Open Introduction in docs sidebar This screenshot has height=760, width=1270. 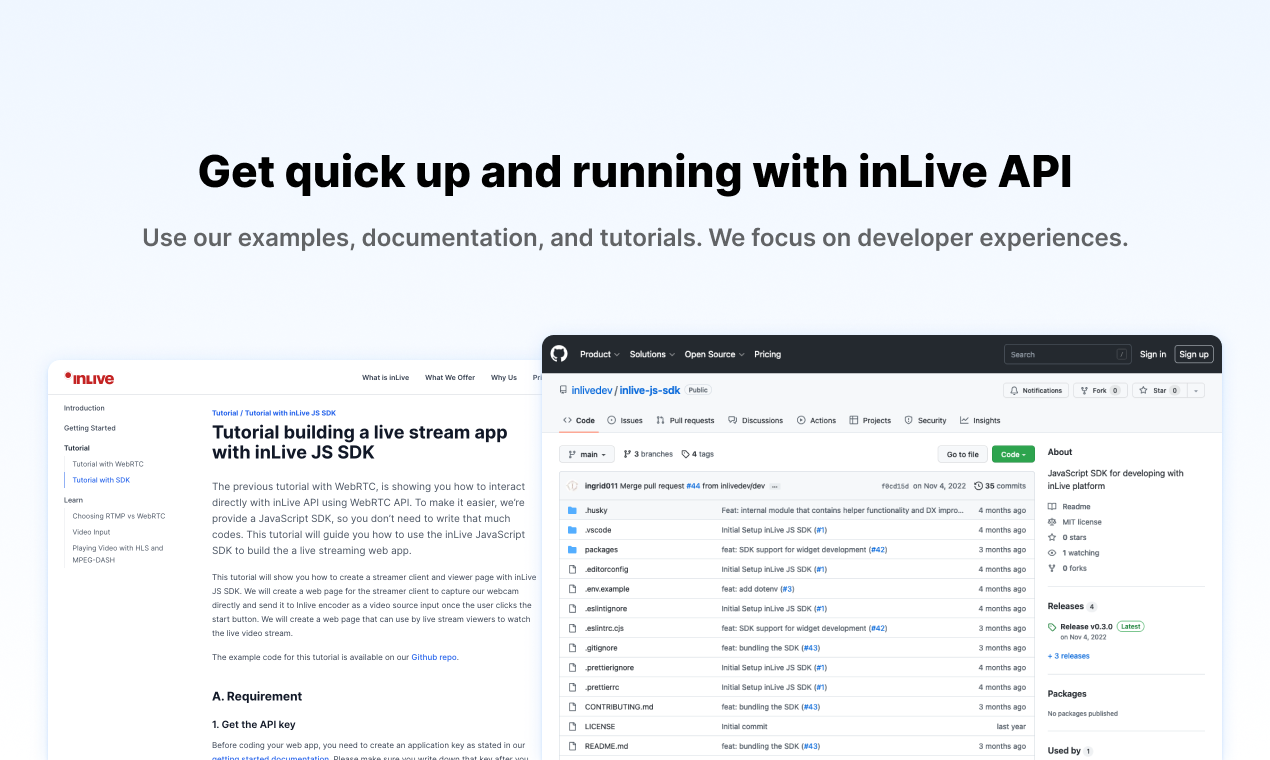(x=84, y=408)
